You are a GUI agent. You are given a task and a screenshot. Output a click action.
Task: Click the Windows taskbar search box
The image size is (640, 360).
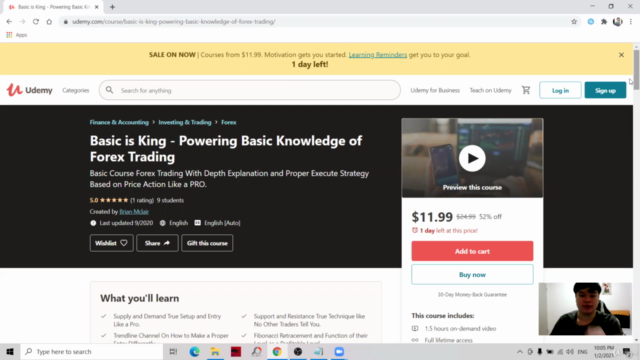pyautogui.click(x=92, y=351)
